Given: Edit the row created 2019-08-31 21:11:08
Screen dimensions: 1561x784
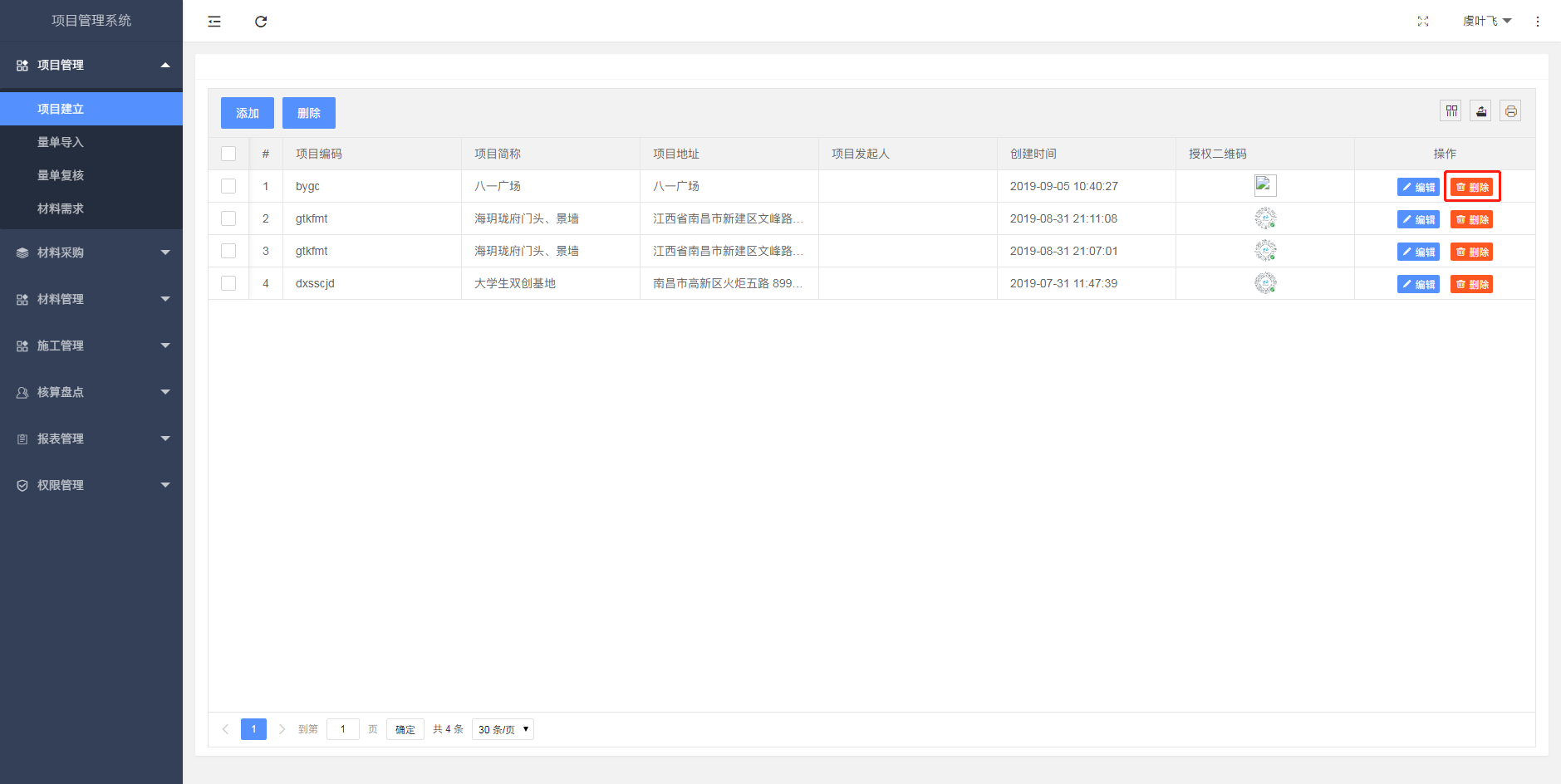Looking at the screenshot, I should (1418, 219).
